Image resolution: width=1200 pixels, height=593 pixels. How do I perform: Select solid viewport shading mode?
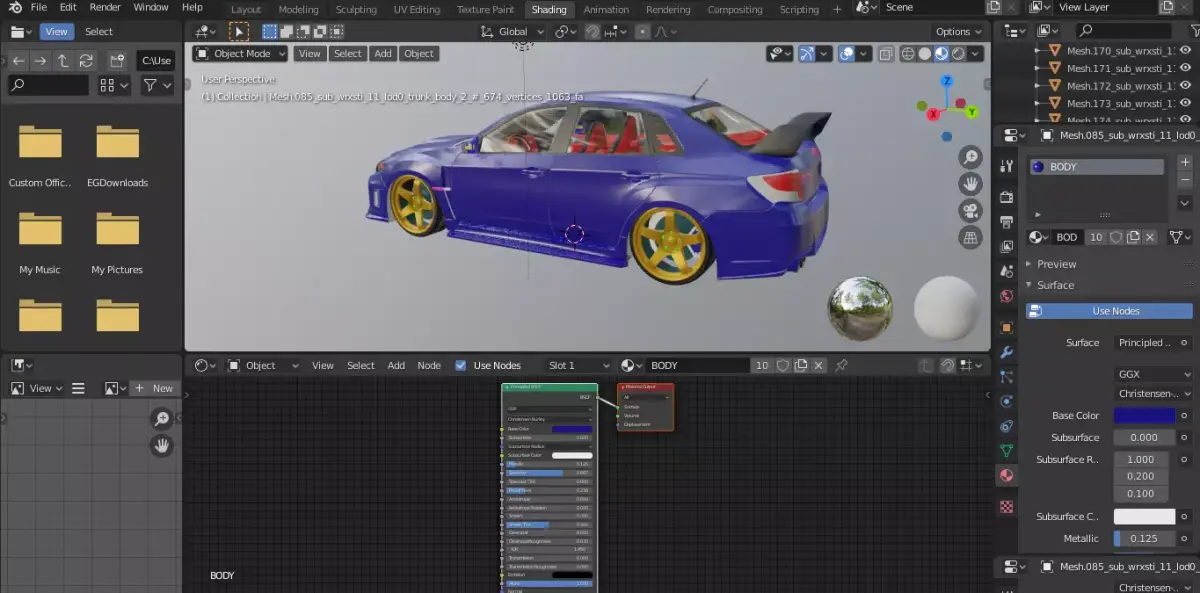(x=925, y=54)
